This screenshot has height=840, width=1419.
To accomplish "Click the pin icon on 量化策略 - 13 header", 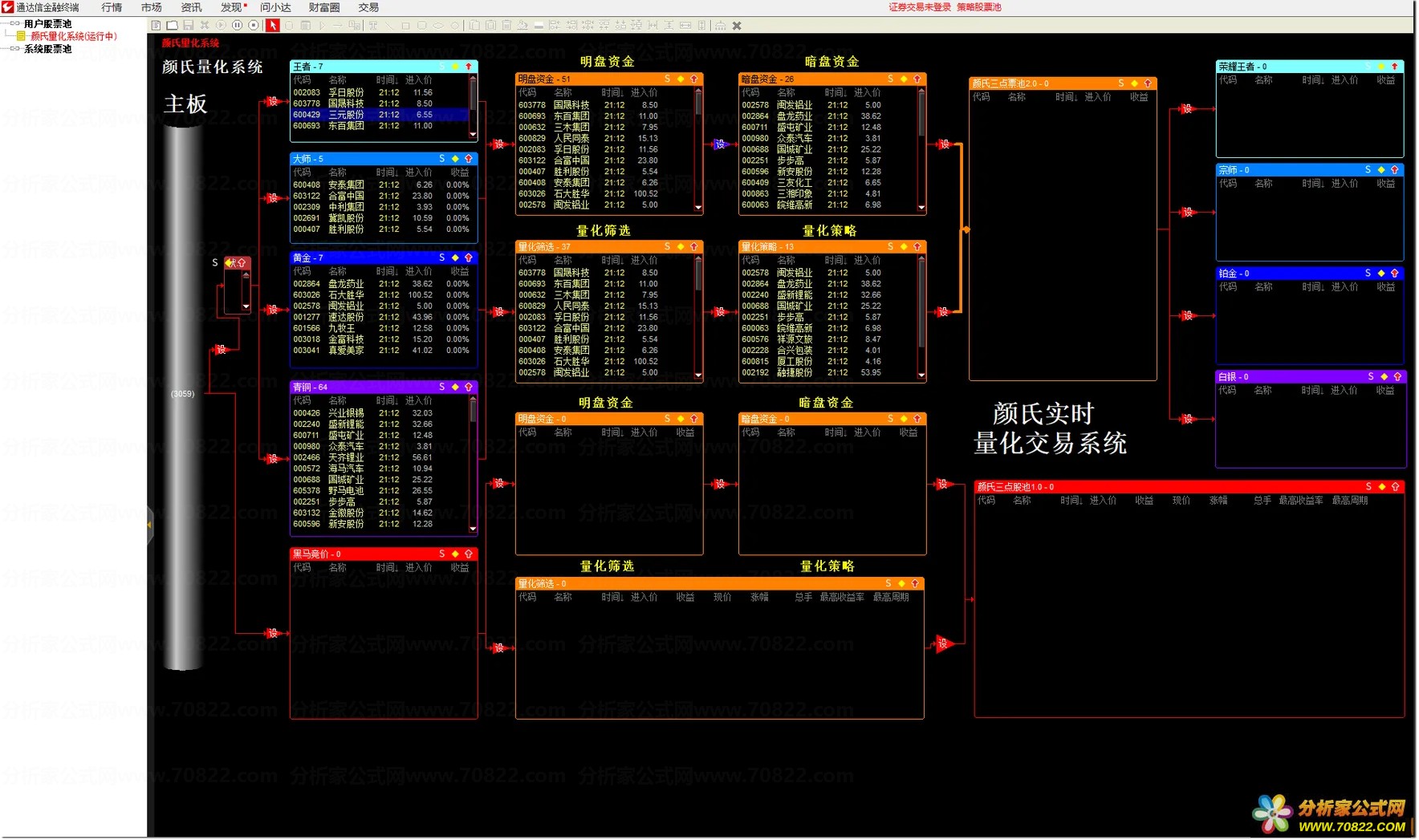I will pyautogui.click(x=917, y=246).
